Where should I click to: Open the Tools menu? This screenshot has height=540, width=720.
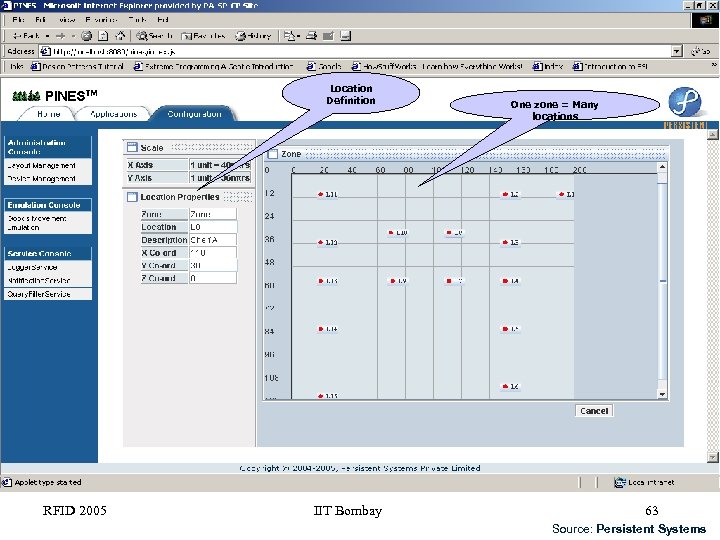click(137, 20)
